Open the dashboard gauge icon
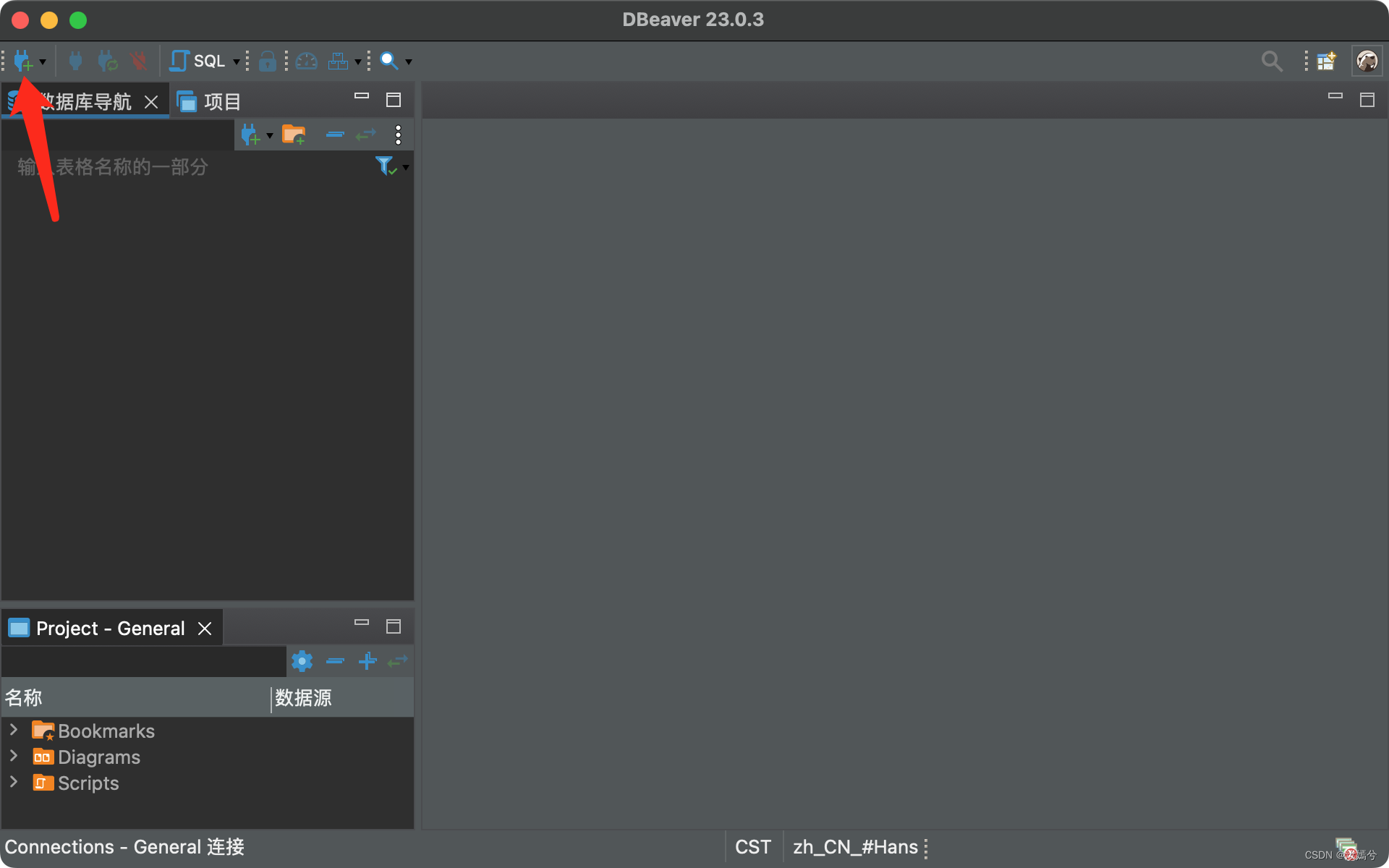 pyautogui.click(x=307, y=61)
